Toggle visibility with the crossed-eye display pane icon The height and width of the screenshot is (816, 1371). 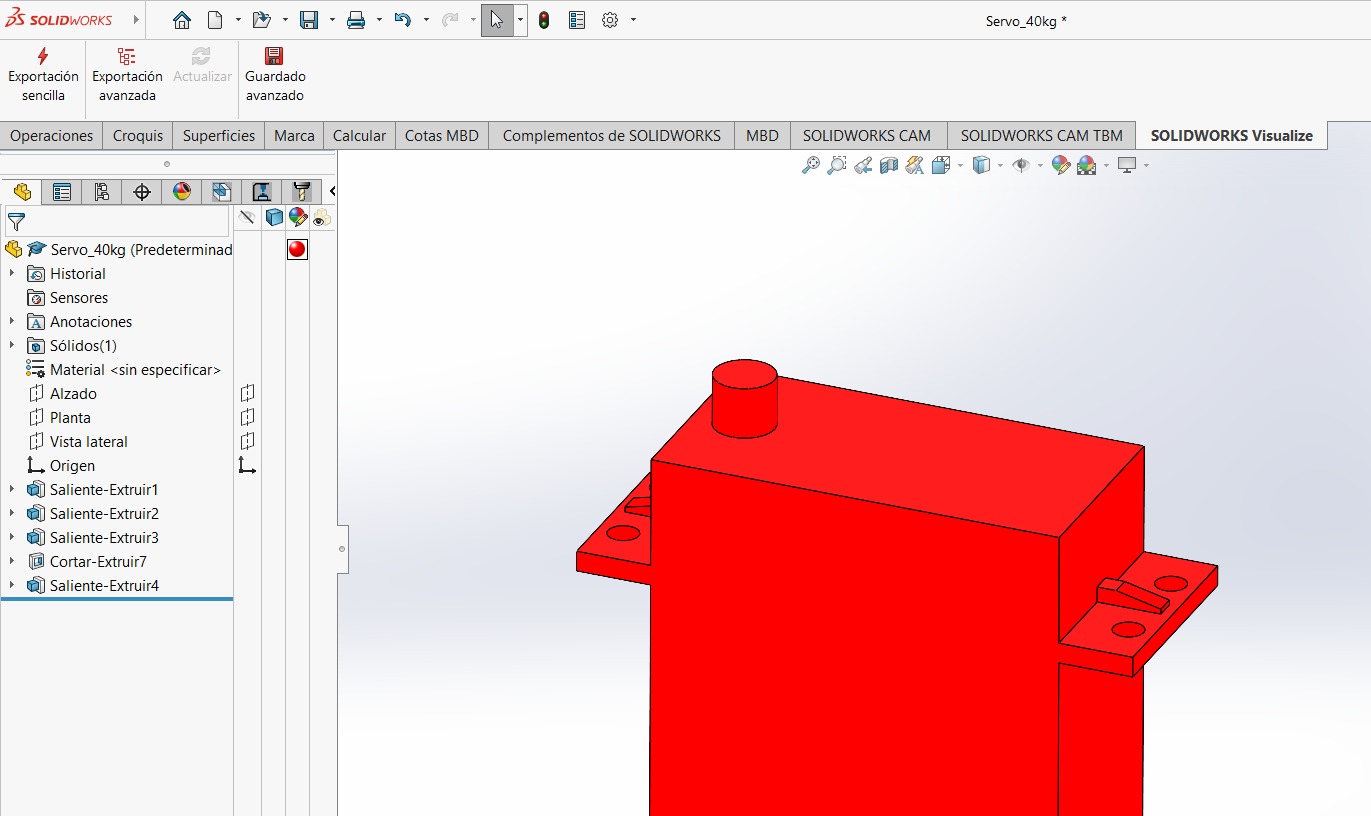coord(248,217)
